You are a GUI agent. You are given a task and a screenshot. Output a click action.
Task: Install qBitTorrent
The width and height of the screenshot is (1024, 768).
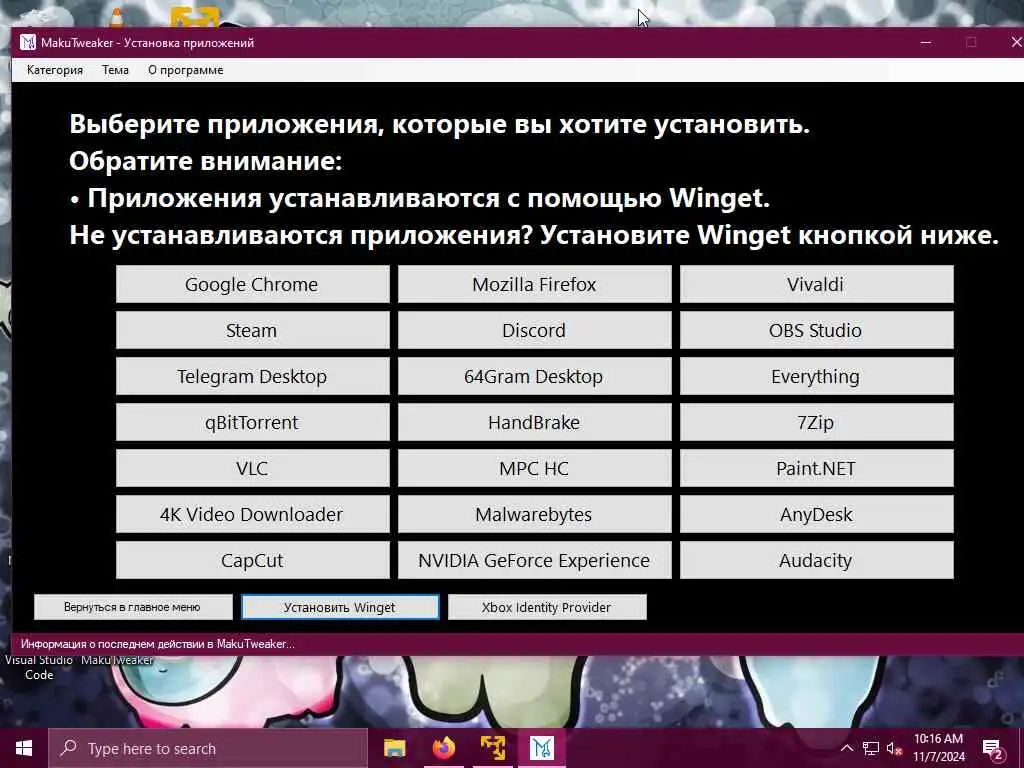[x=253, y=422]
